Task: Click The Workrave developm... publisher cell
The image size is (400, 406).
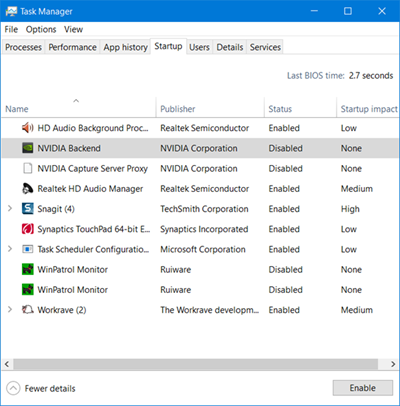Action: click(x=210, y=310)
